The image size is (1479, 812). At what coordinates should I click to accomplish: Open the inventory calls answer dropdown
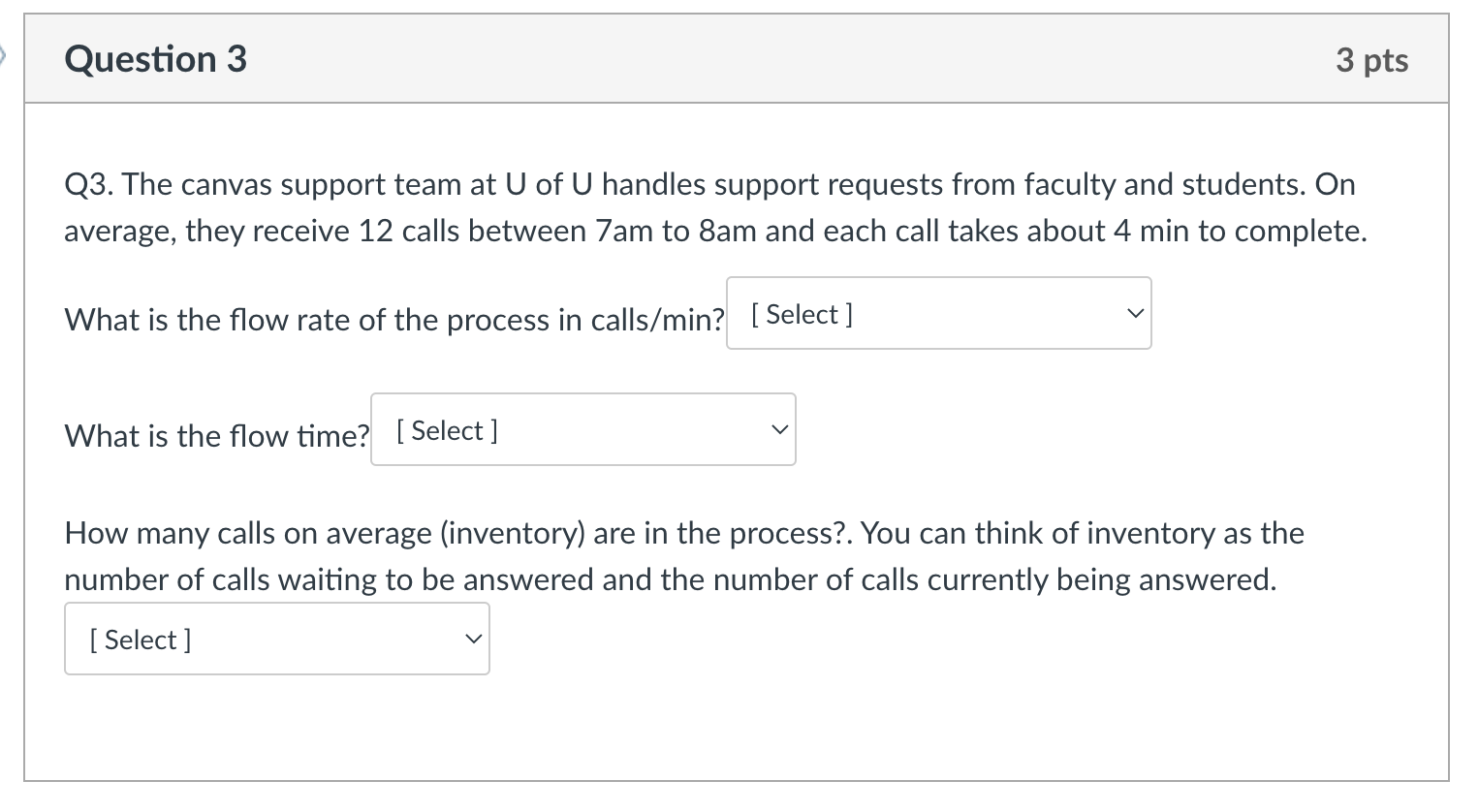tap(276, 640)
